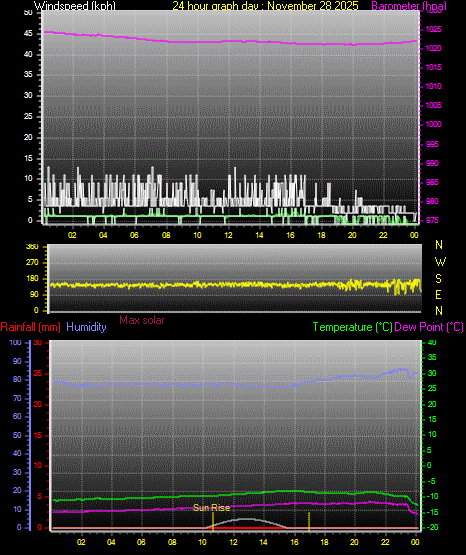Click the 1020 barometer scale value
466x555 pixels.
coord(433,48)
